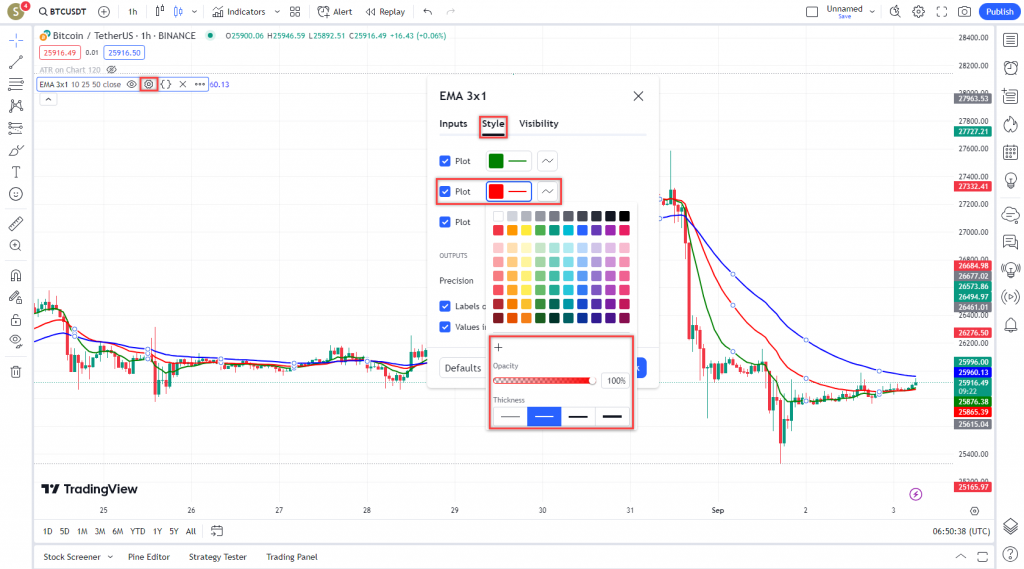Open the Trading Panel tab

pyautogui.click(x=292, y=557)
